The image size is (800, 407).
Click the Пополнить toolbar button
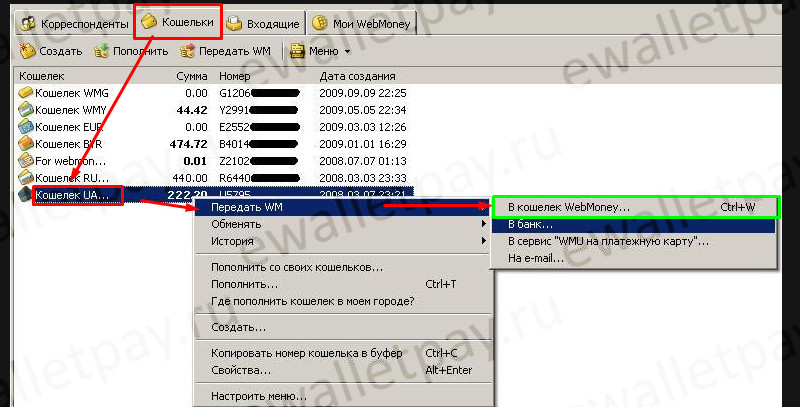click(131, 51)
